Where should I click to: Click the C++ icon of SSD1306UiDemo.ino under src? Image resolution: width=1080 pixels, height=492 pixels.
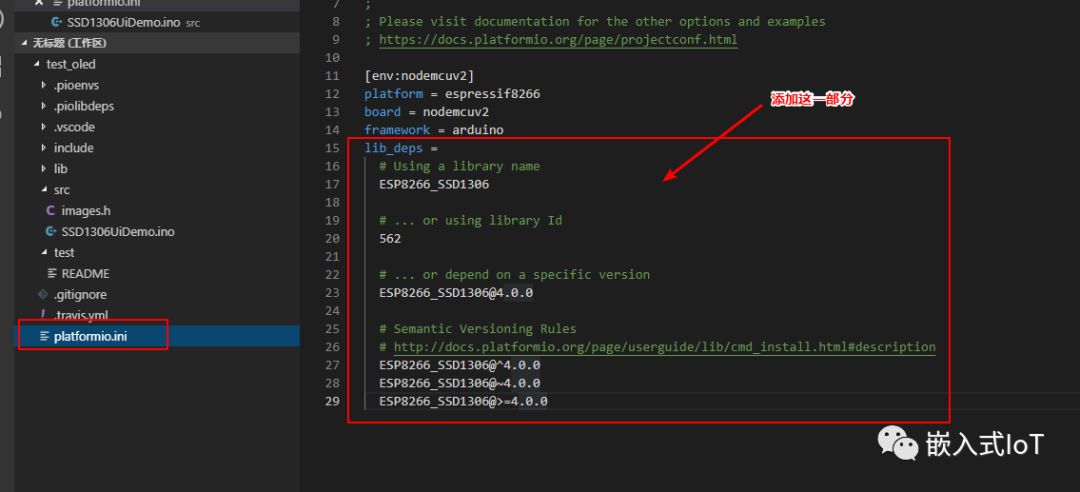tap(50, 232)
